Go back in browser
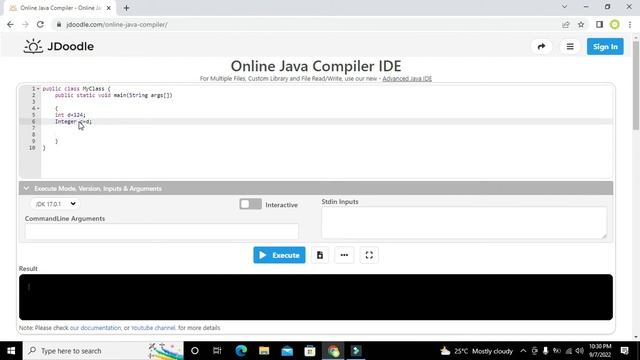Image resolution: width=640 pixels, height=360 pixels. [10, 24]
